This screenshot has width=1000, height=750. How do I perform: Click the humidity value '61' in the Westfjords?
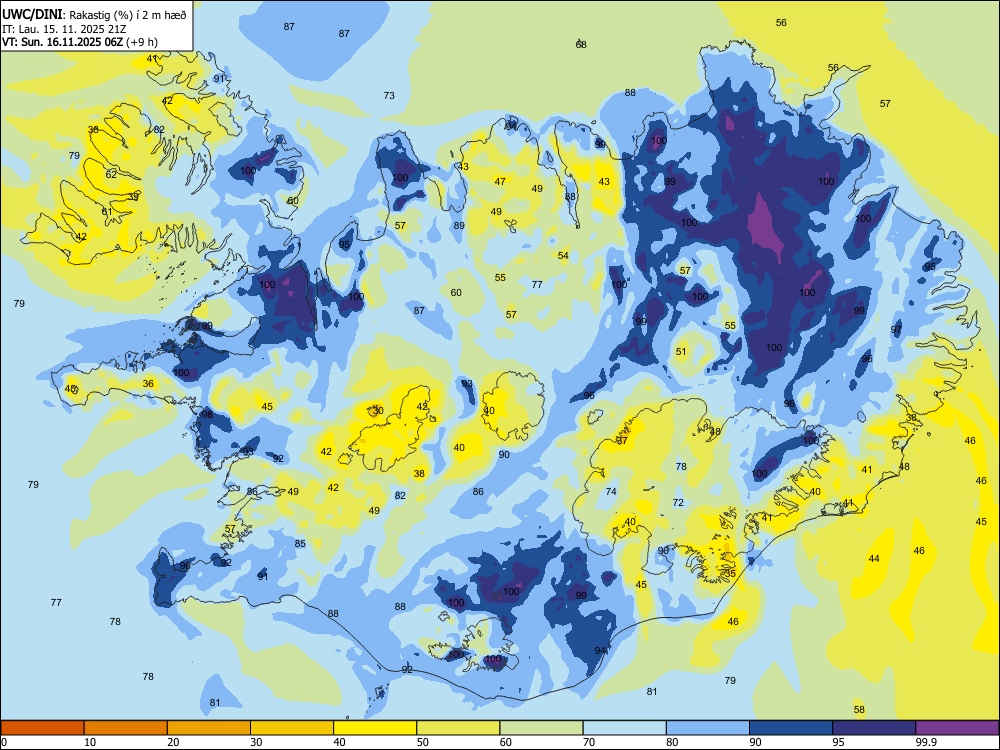pyautogui.click(x=107, y=212)
